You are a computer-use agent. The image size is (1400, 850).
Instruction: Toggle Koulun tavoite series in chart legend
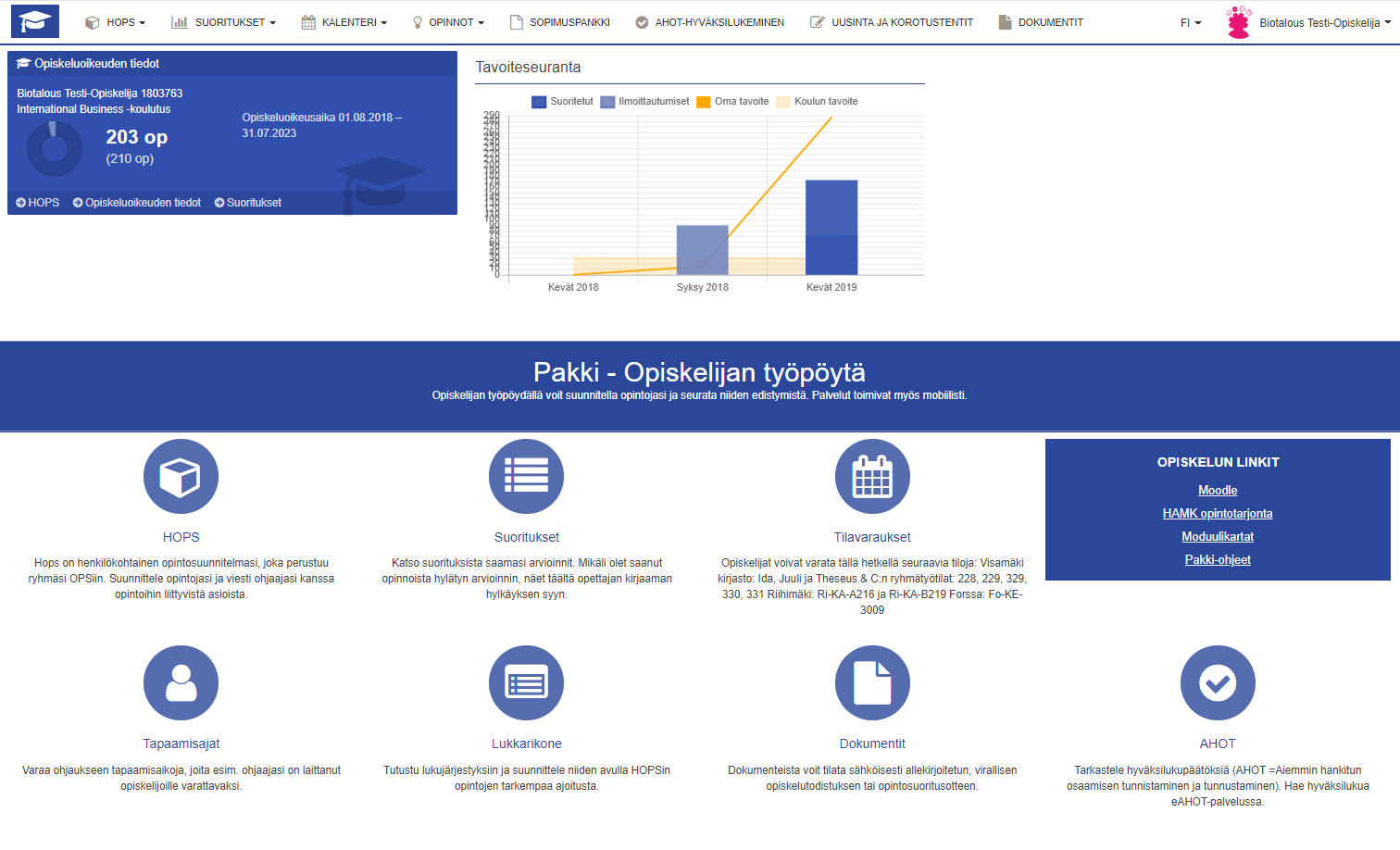click(x=817, y=102)
